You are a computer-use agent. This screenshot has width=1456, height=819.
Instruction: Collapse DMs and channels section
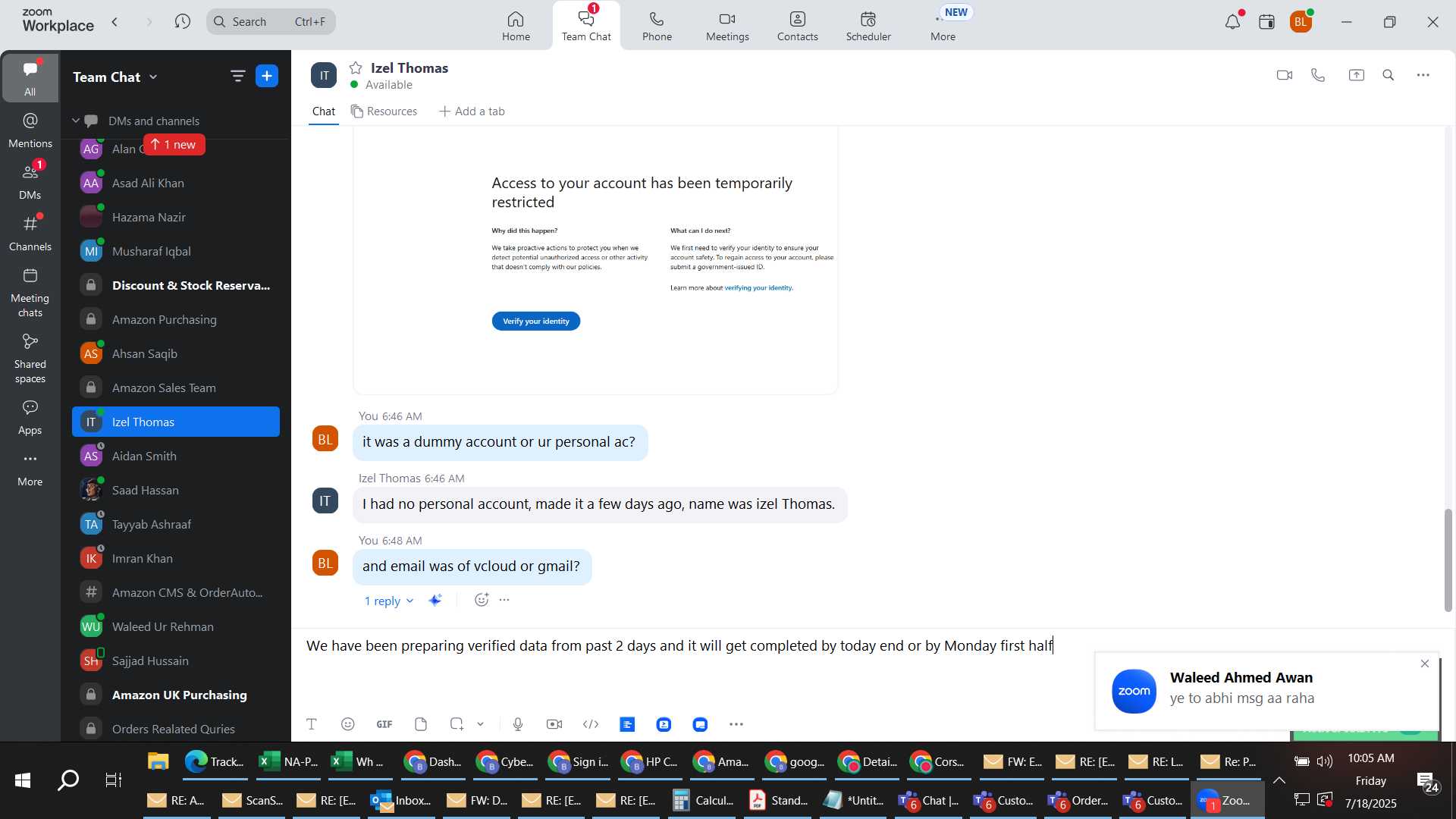point(76,121)
